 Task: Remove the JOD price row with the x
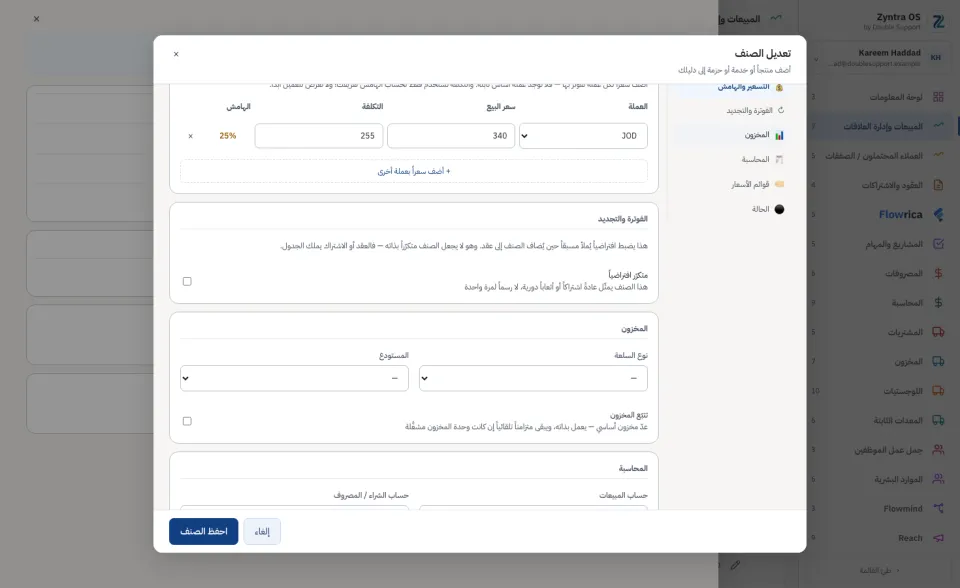click(190, 136)
